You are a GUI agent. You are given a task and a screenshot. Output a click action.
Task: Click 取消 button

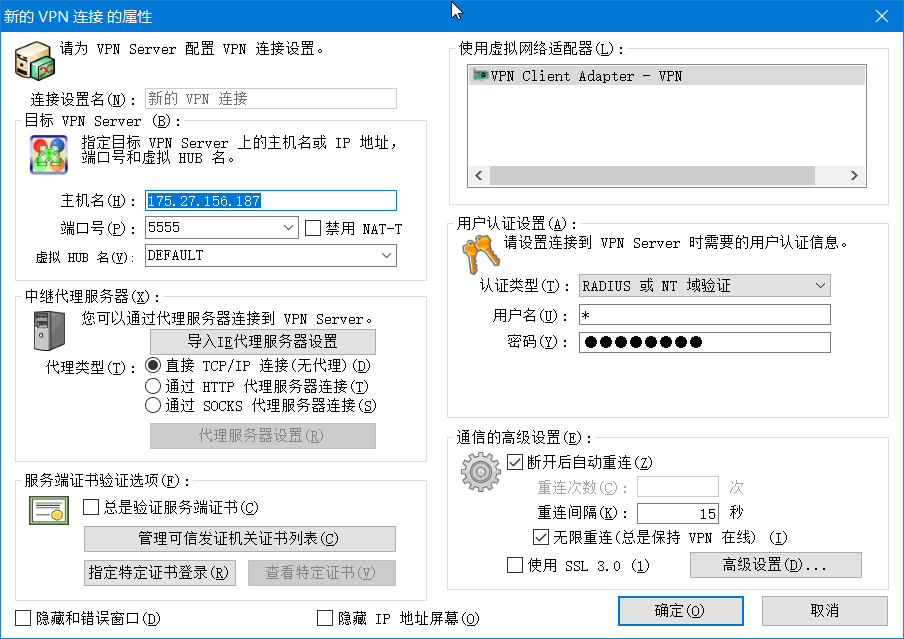point(824,611)
